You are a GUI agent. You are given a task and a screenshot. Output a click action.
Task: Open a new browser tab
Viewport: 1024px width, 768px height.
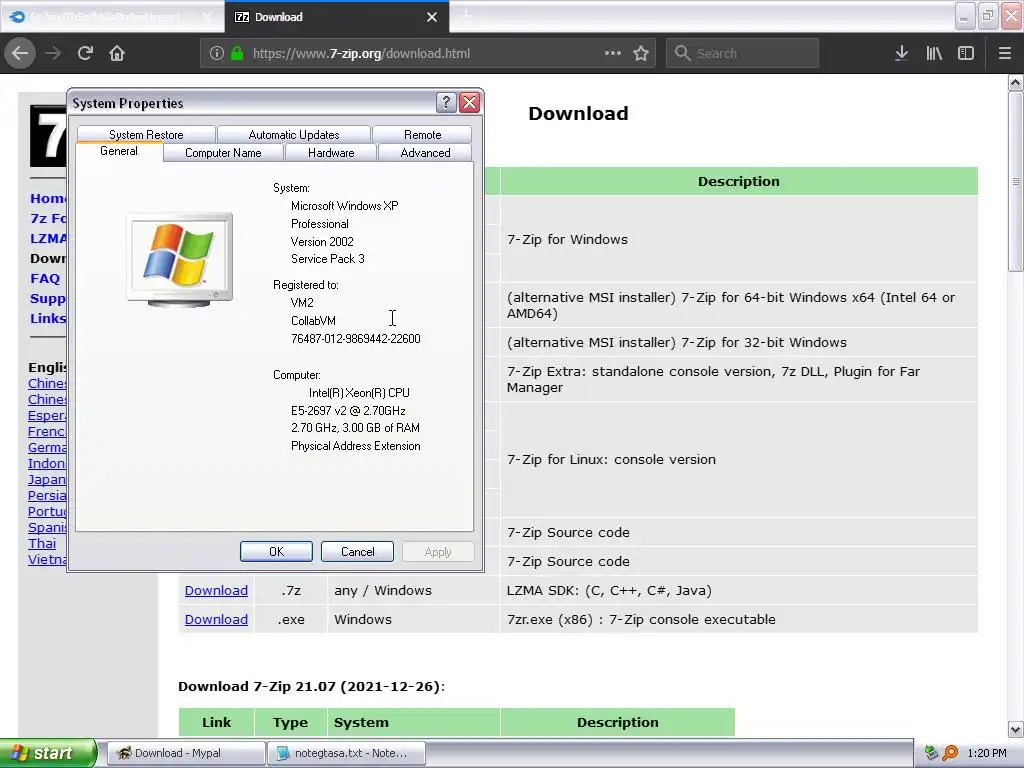pos(466,16)
